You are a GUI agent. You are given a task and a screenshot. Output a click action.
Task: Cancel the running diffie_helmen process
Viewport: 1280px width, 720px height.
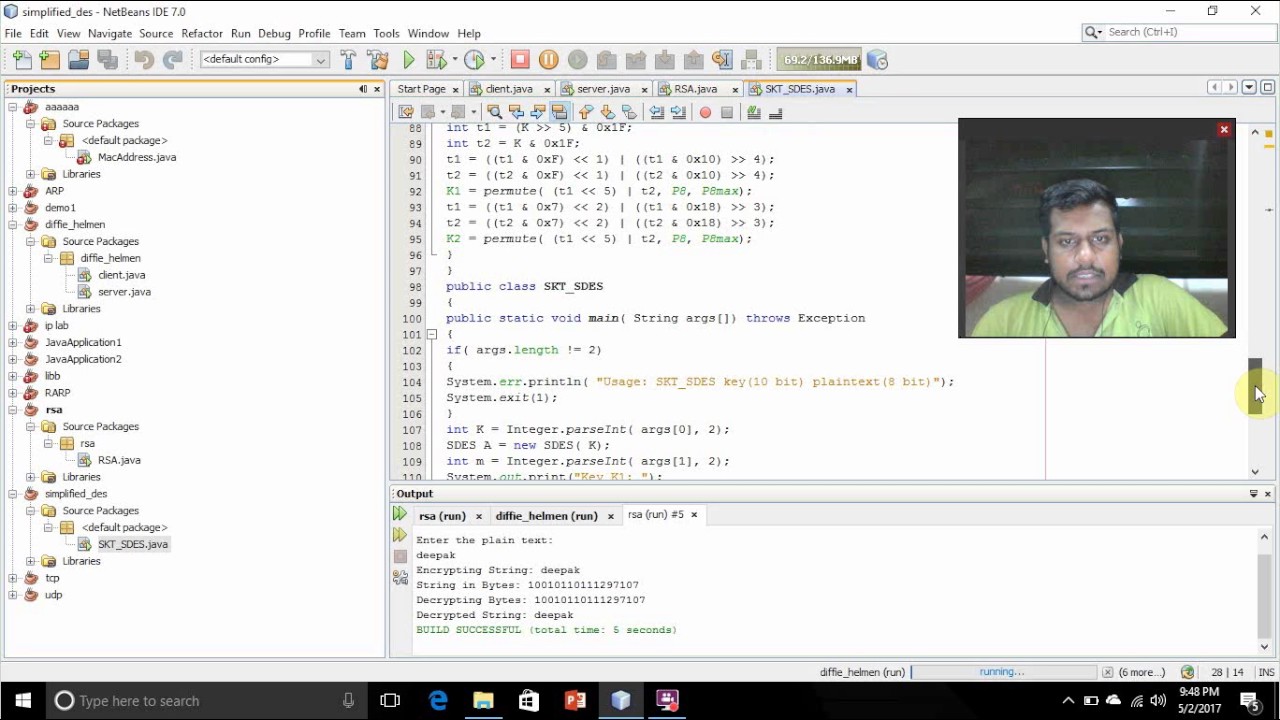[1107, 672]
